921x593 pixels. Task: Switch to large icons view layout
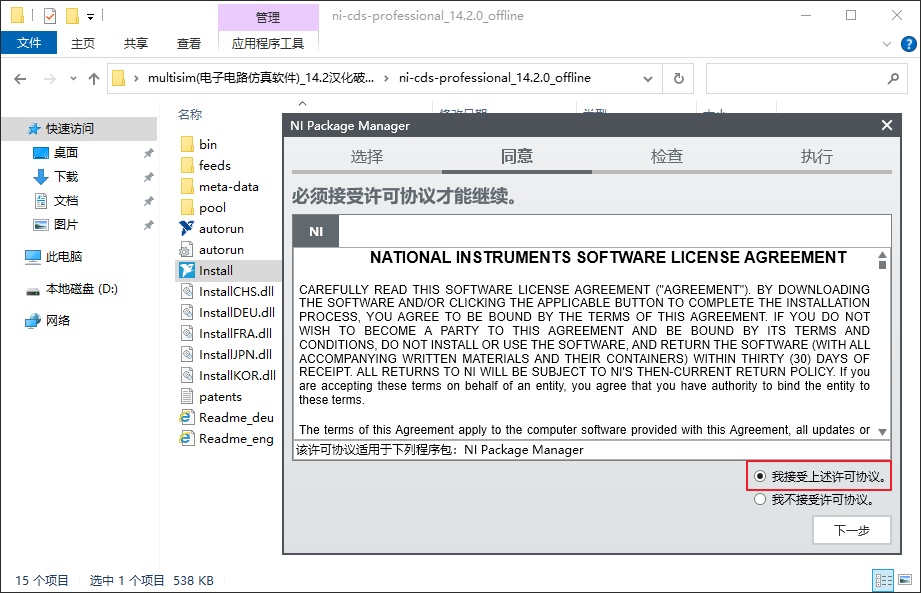(x=905, y=581)
